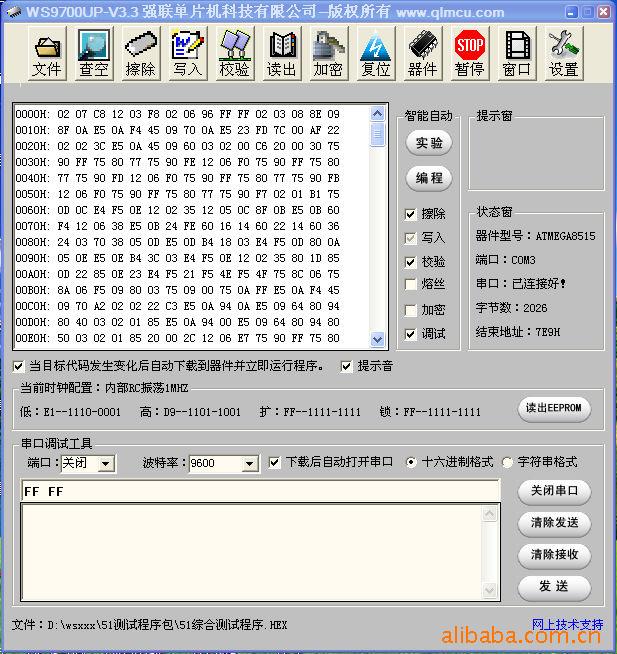Screen dimensions: 617x654
Task: Toggle the 擦除 auto-erase checkbox
Action: pyautogui.click(x=410, y=214)
